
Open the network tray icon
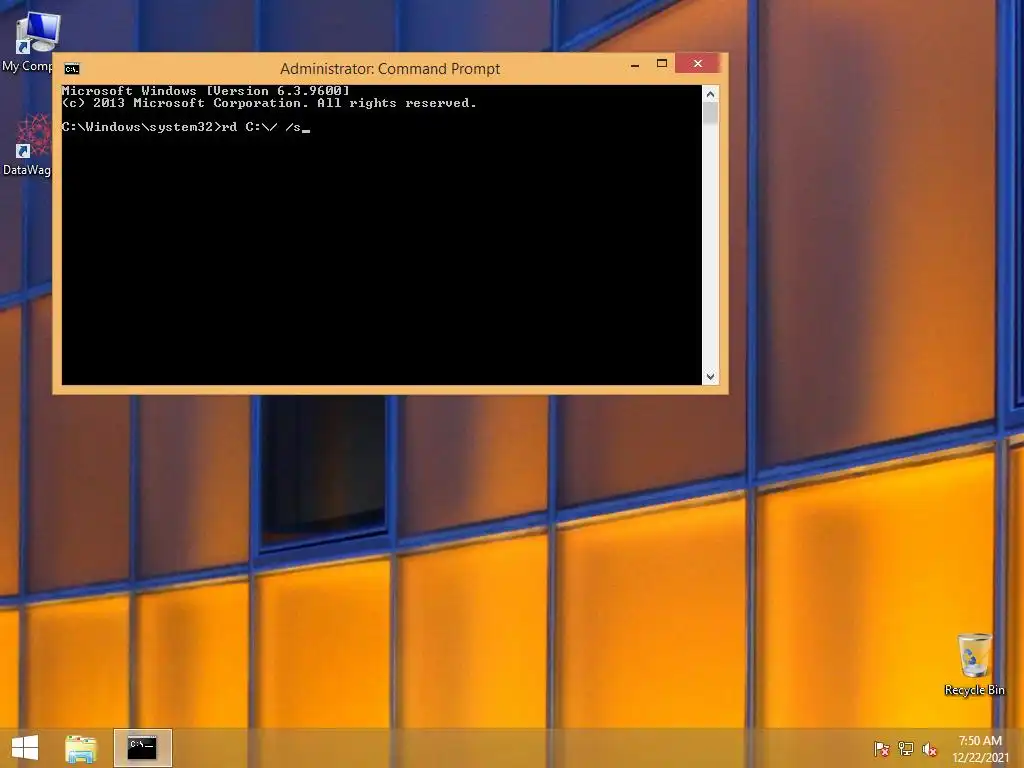(905, 749)
